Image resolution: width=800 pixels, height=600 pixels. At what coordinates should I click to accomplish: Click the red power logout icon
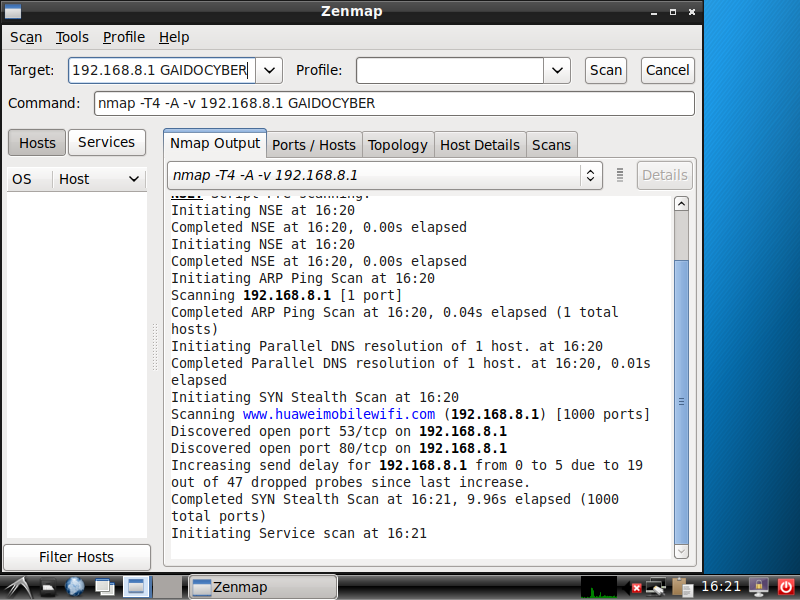coord(785,587)
